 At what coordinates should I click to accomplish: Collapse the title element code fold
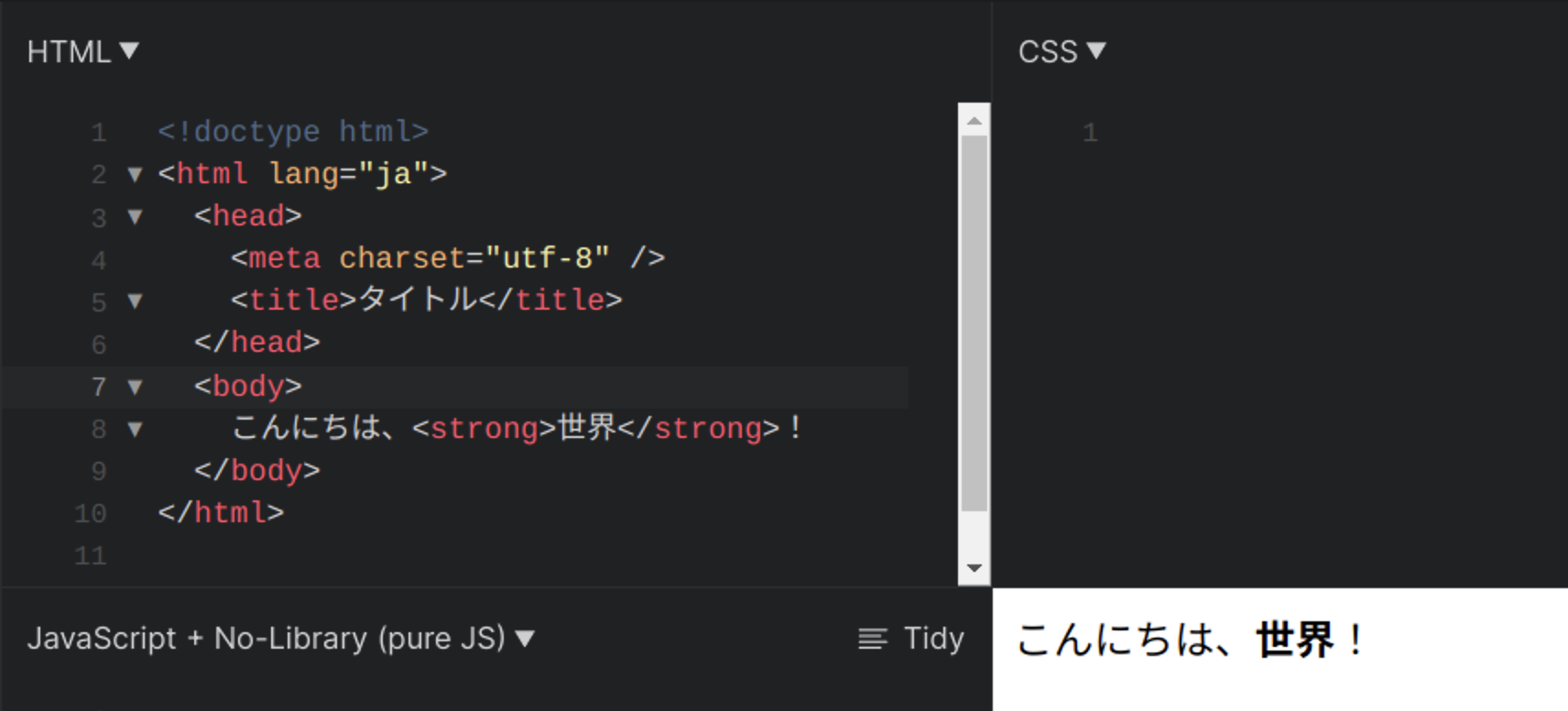point(134,301)
